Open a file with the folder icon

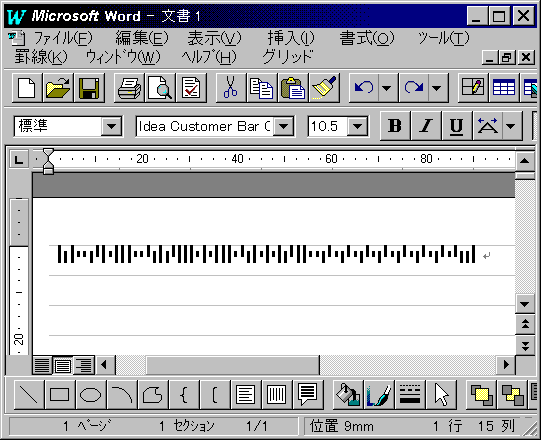point(58,88)
